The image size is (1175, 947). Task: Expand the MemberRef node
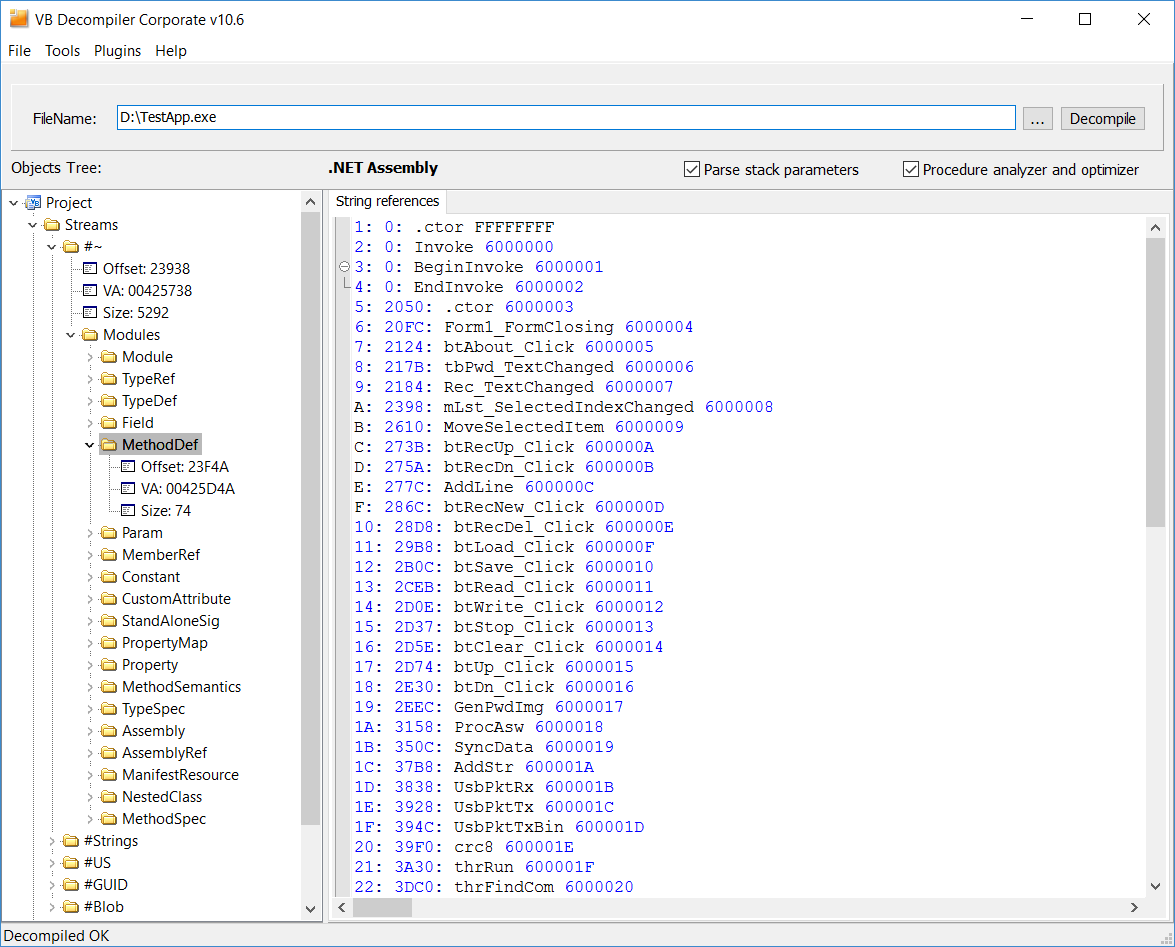[90, 555]
